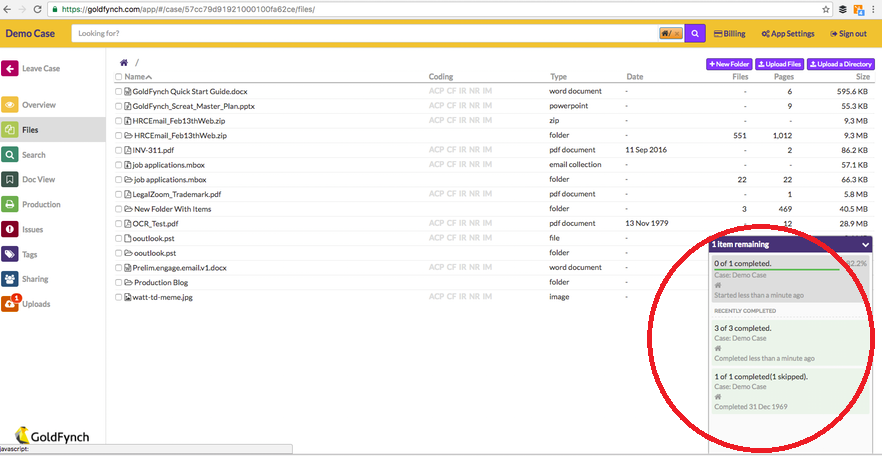Click the browser back arrow
Image resolution: width=882 pixels, height=456 pixels.
(x=7, y=9)
